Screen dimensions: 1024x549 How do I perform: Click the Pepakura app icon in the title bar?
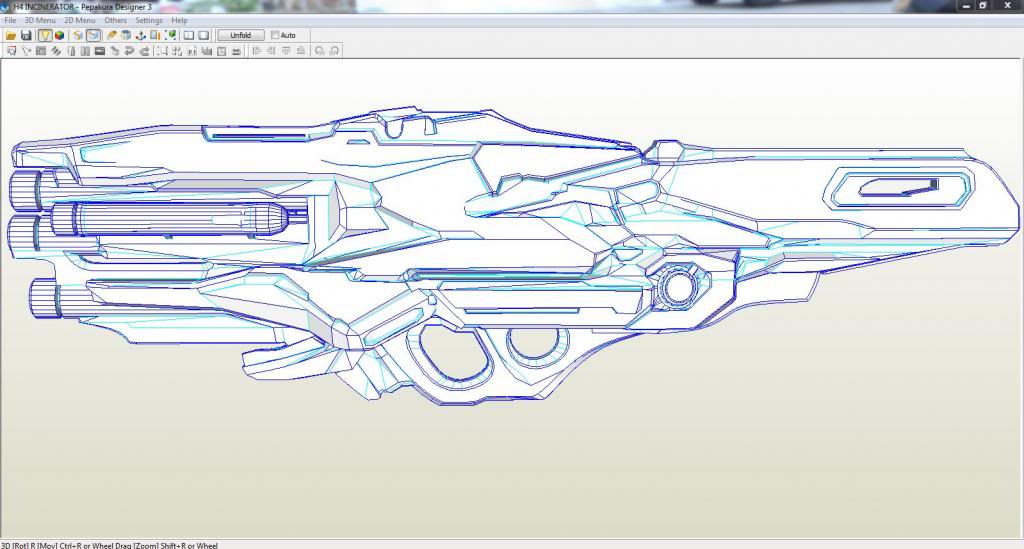(x=5, y=7)
